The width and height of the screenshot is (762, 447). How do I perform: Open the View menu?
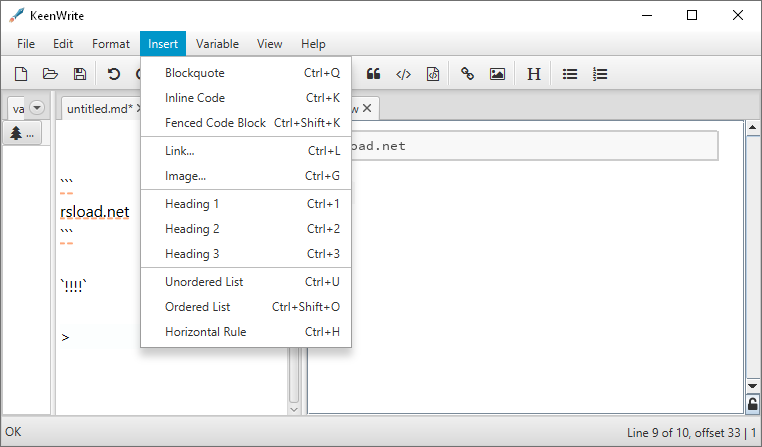pos(269,44)
